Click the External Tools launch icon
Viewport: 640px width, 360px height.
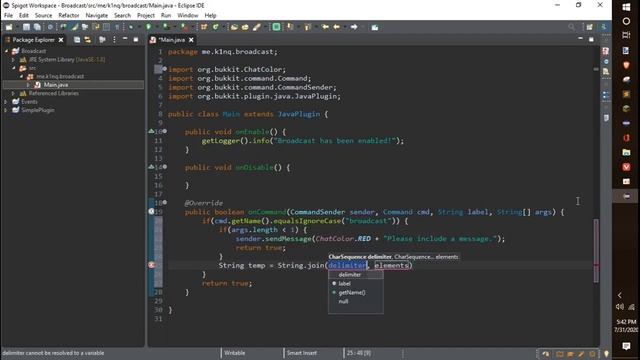coord(184,27)
